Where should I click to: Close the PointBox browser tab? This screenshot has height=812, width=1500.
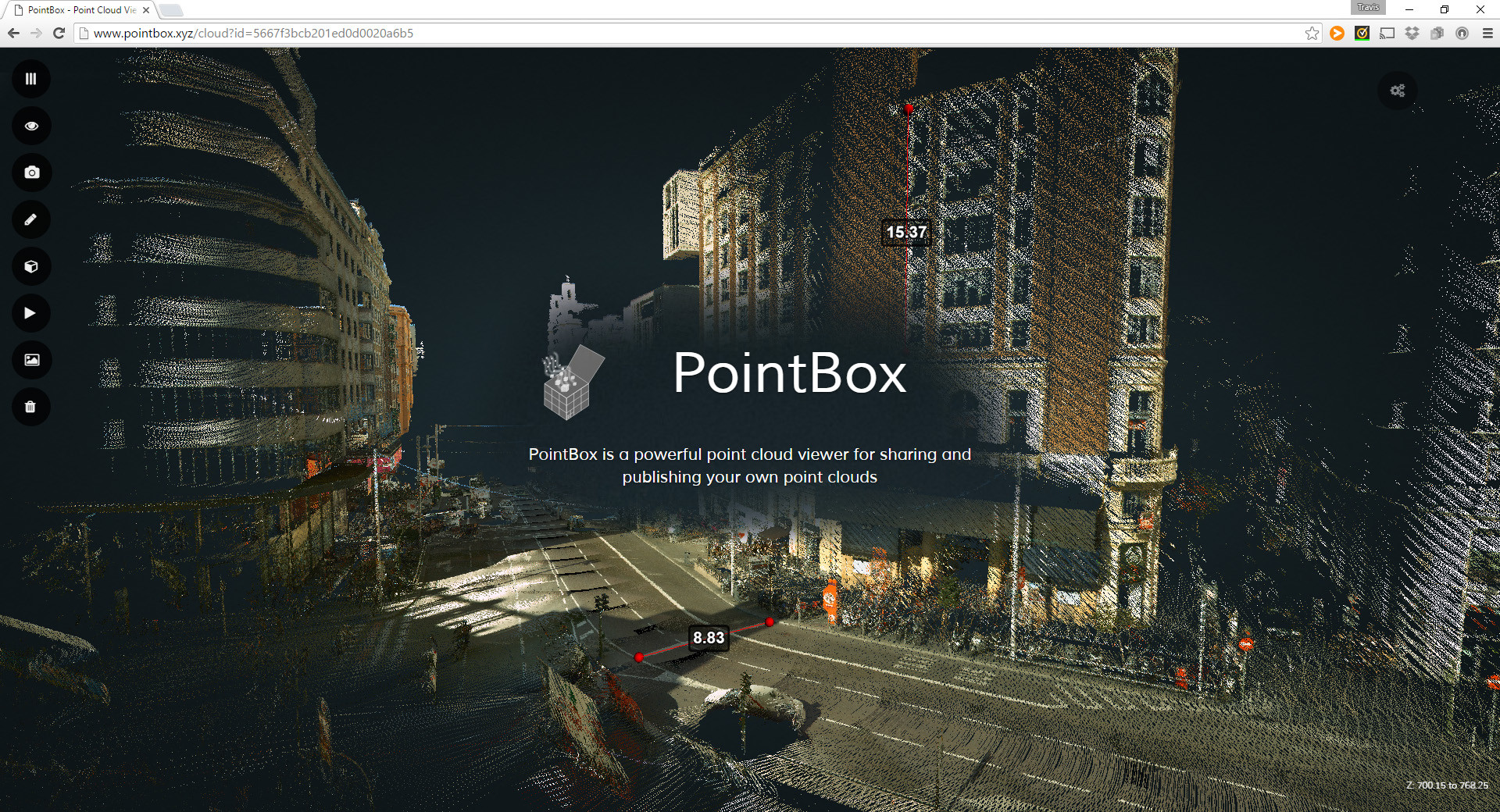[146, 10]
